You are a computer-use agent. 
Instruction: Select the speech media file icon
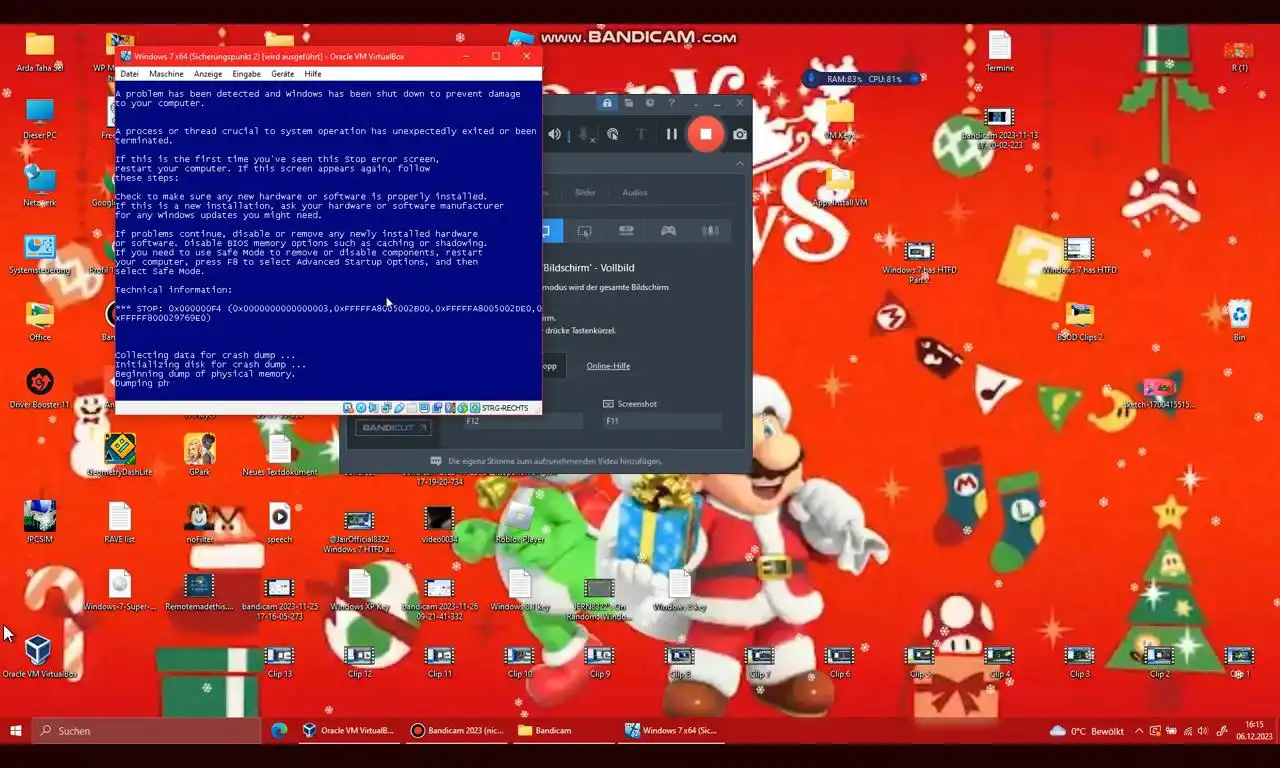pyautogui.click(x=279, y=522)
